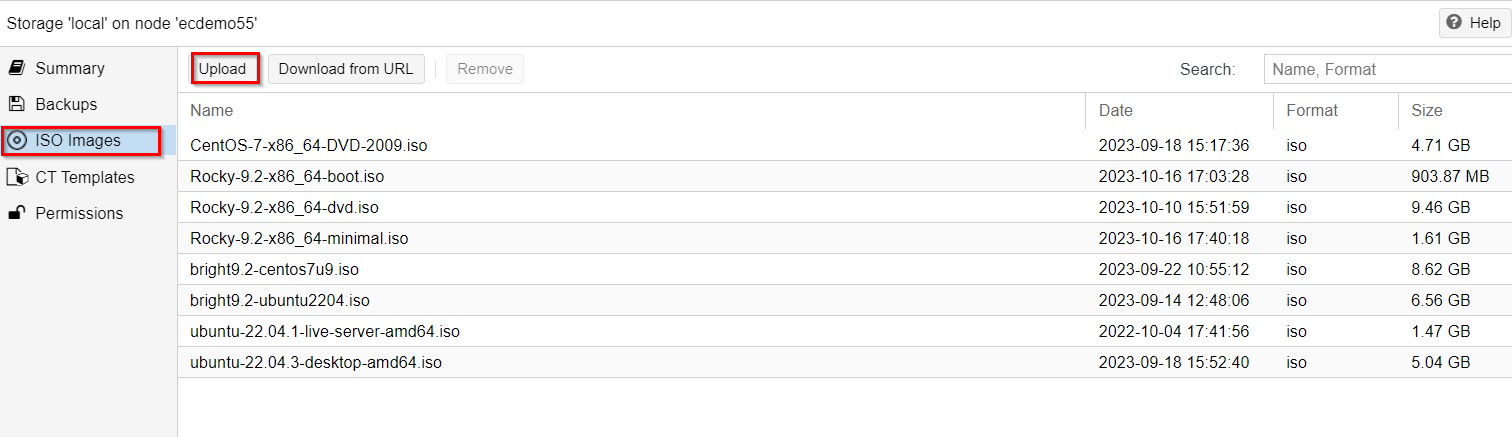Open the Summary tab

point(70,68)
